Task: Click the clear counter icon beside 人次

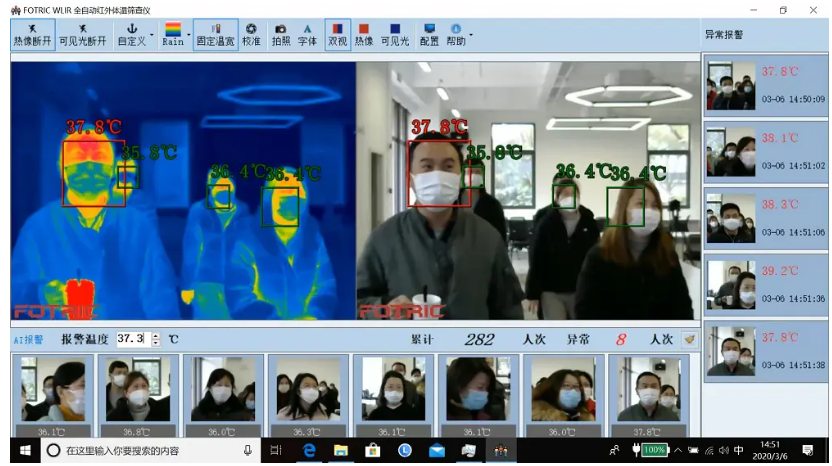Action: tap(689, 339)
